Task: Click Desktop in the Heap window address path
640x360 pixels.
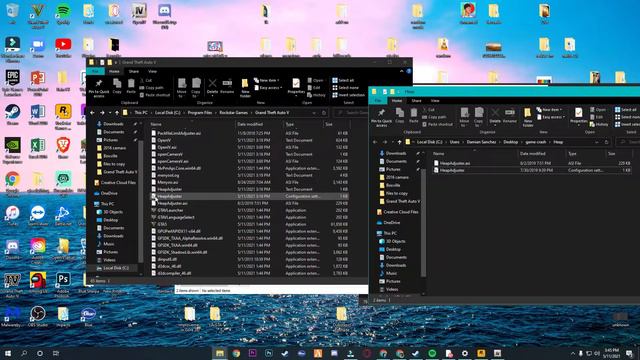Action: pyautogui.click(x=511, y=142)
